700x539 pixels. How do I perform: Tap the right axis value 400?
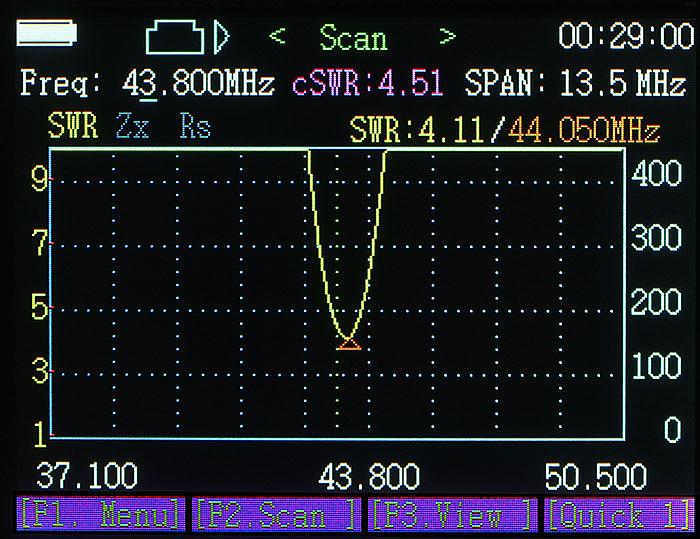656,173
